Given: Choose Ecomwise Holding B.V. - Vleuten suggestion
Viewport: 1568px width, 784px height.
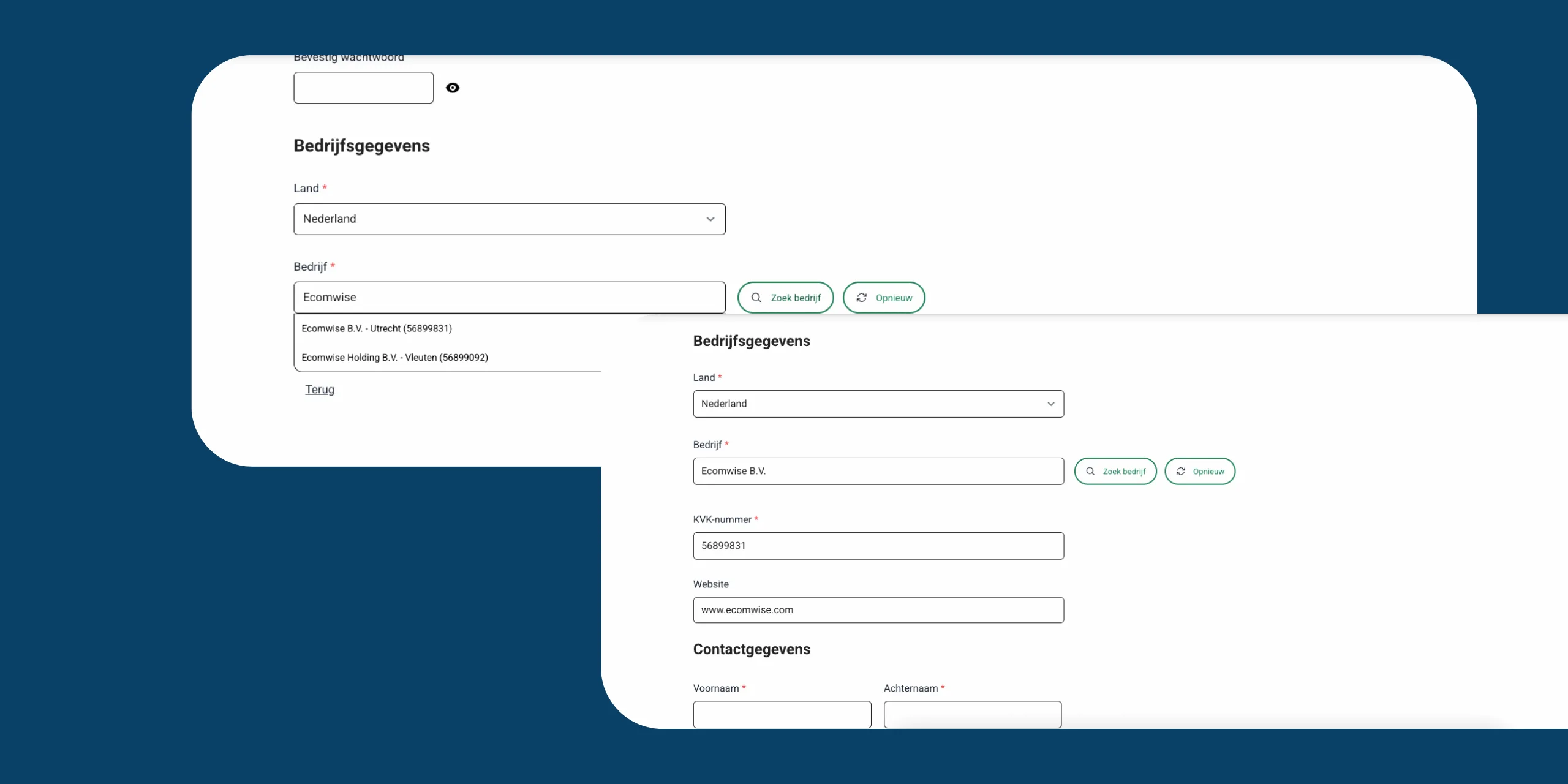Looking at the screenshot, I should click(x=394, y=357).
